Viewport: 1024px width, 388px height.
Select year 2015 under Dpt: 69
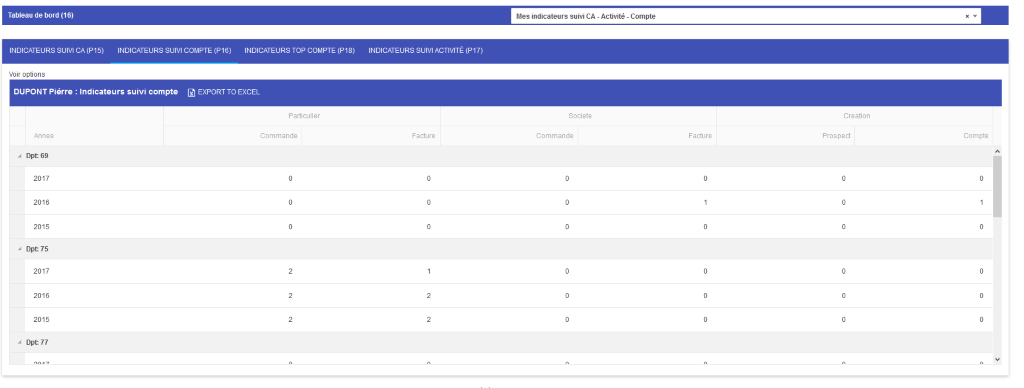[x=42, y=227]
